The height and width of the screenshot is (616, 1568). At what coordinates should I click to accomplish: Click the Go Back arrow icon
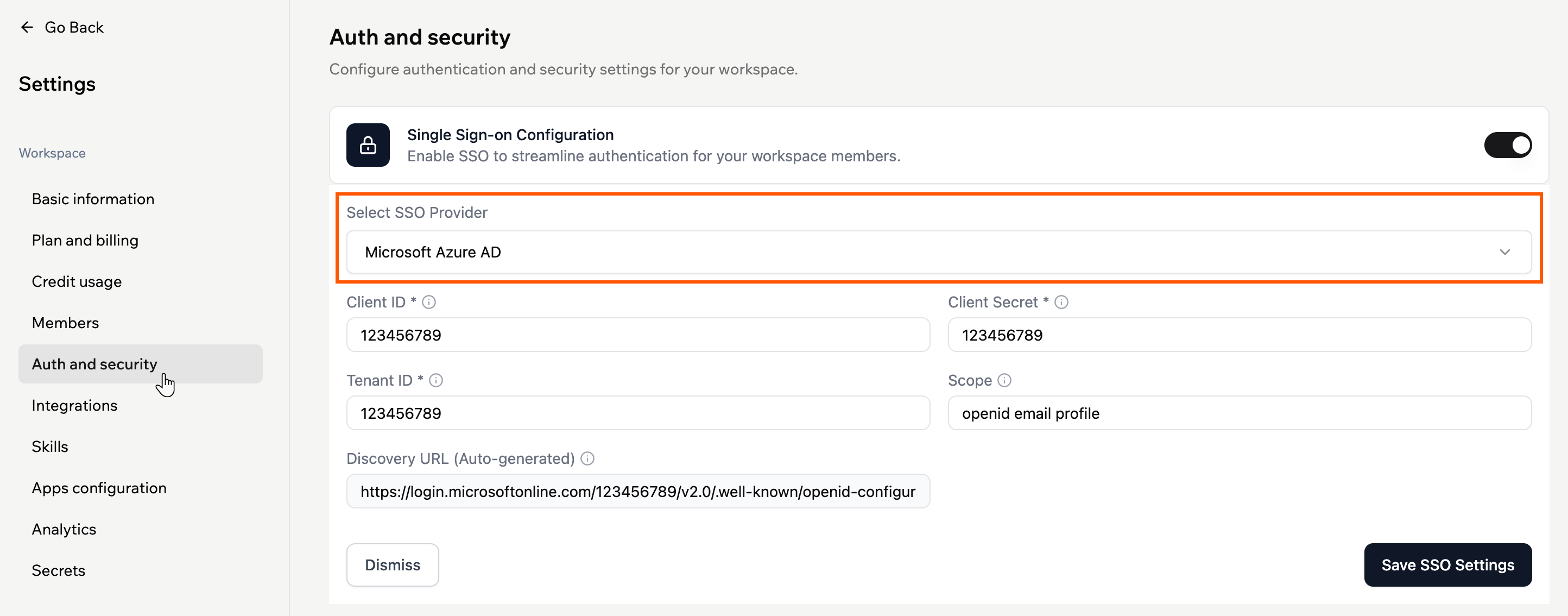tap(27, 27)
